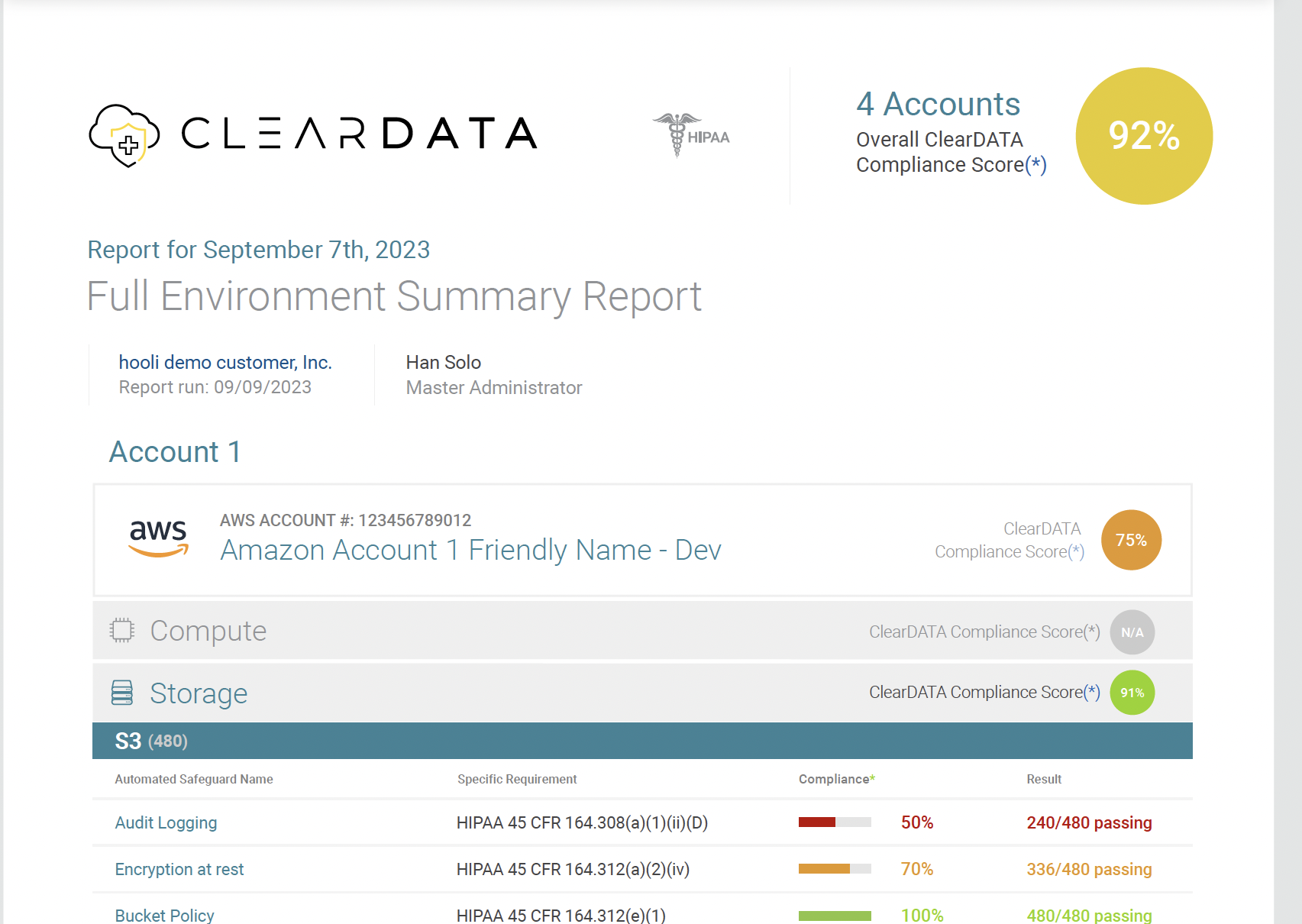Image resolution: width=1302 pixels, height=924 pixels.
Task: Click the Master Administrator label
Action: click(x=494, y=387)
